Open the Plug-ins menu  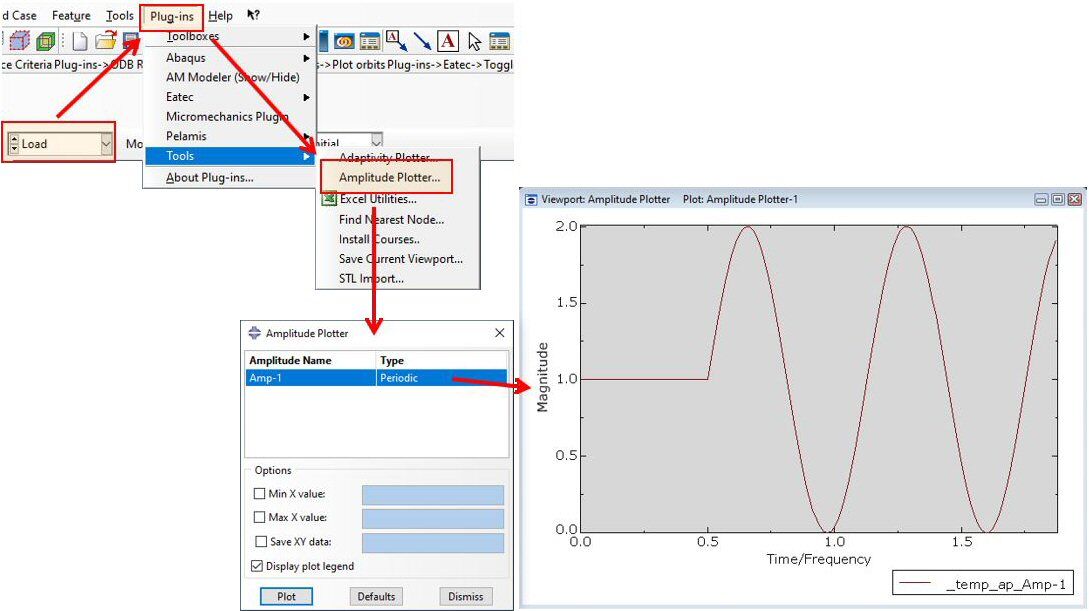tap(172, 15)
